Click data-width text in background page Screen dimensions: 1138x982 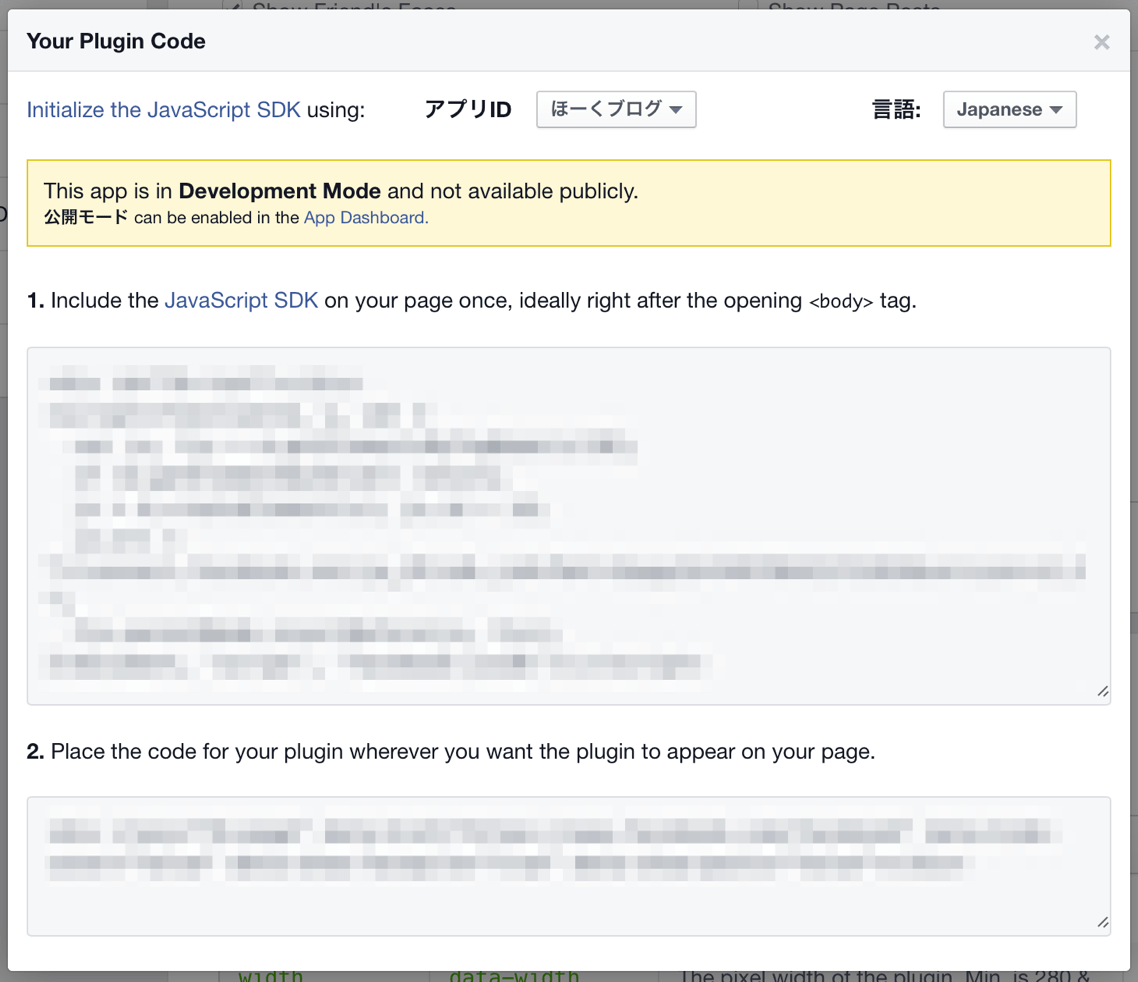[514, 975]
